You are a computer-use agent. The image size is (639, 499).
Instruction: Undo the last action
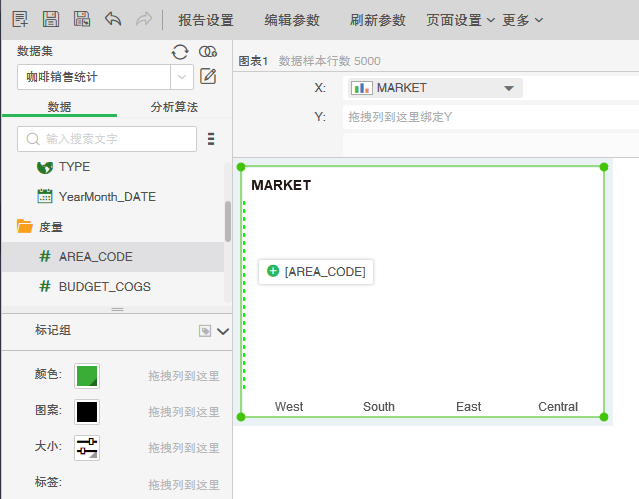coord(113,19)
